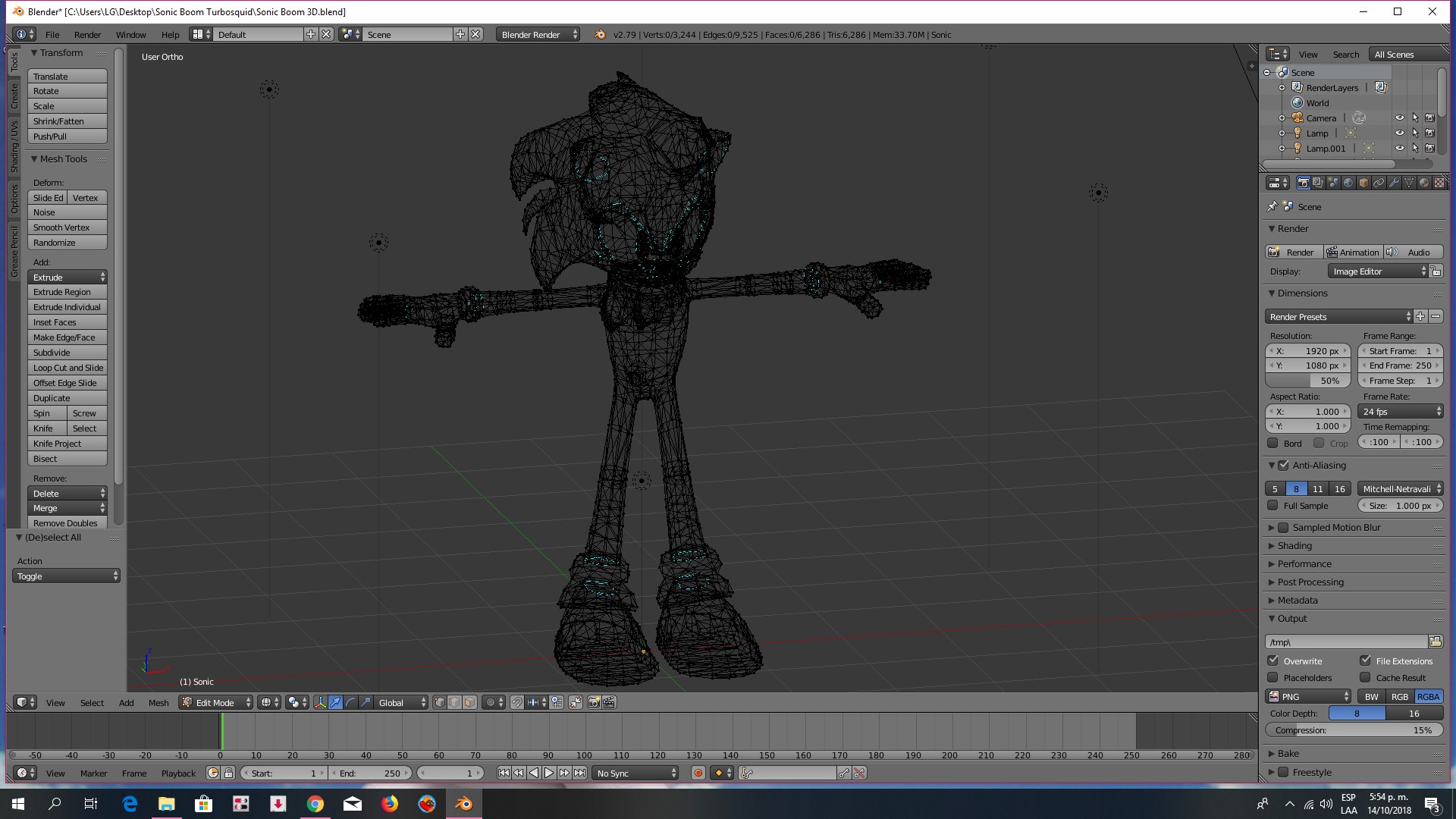Click the Animation render button
Viewport: 1456px width, 819px height.
tap(1353, 252)
